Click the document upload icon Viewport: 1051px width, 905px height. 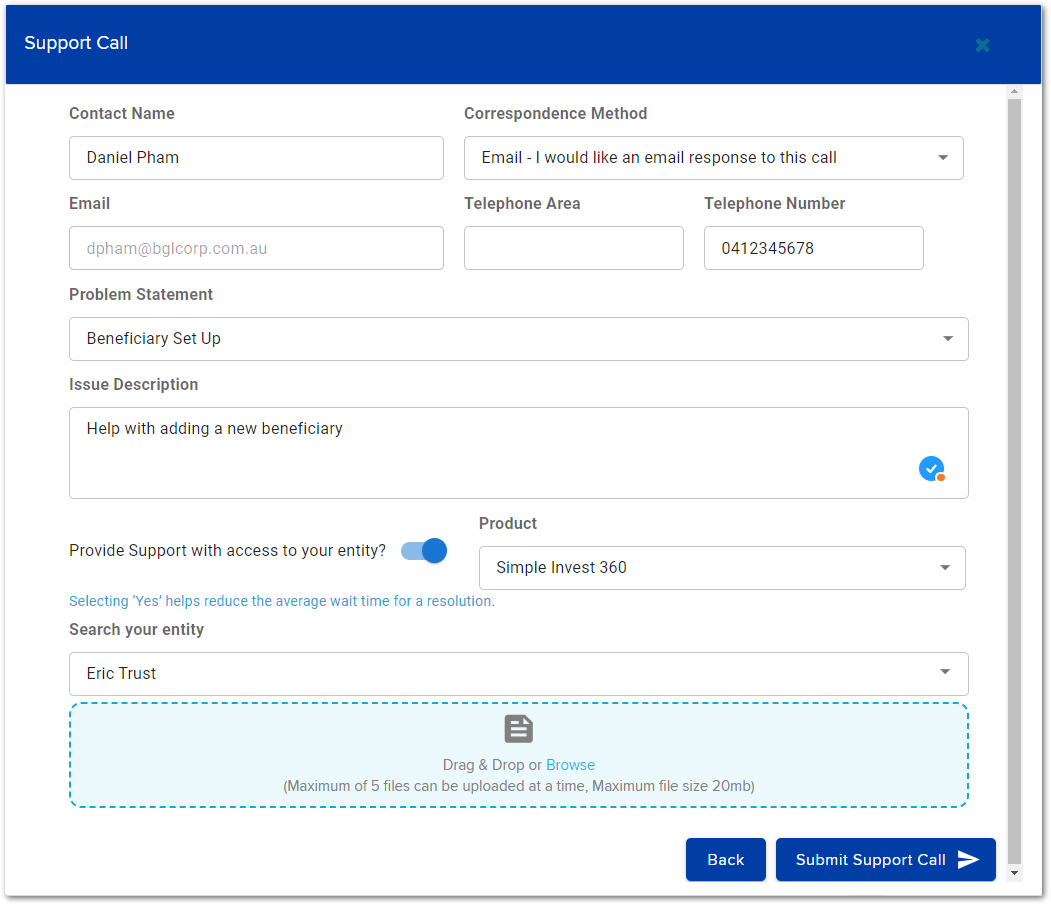519,729
